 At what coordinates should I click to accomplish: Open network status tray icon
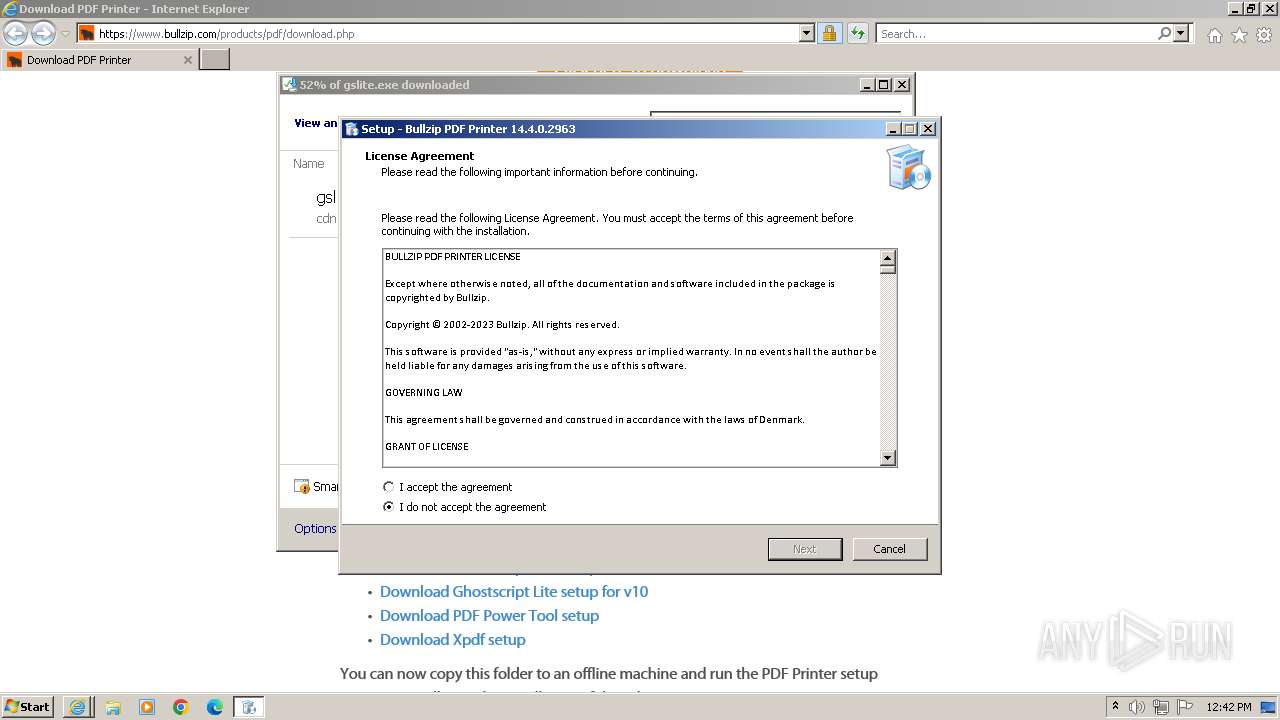pos(1161,707)
